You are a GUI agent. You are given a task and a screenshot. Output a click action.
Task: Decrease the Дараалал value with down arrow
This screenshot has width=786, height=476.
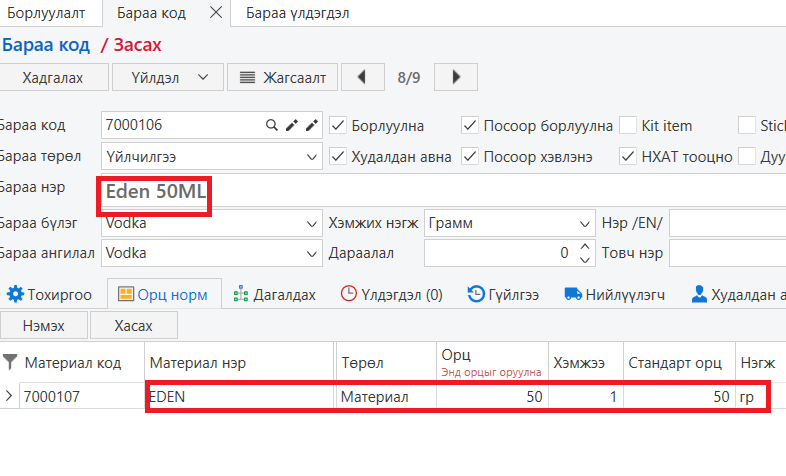click(x=584, y=259)
